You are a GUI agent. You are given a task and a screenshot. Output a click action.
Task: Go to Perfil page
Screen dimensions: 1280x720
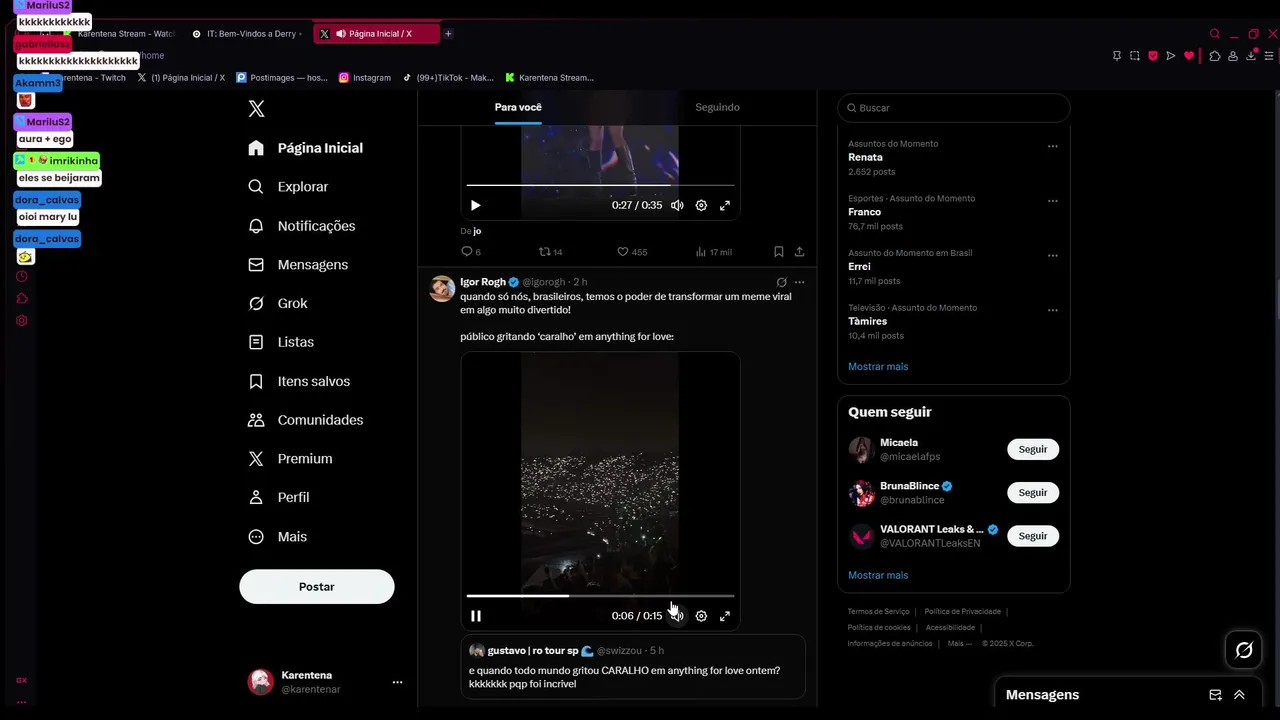coord(278,497)
